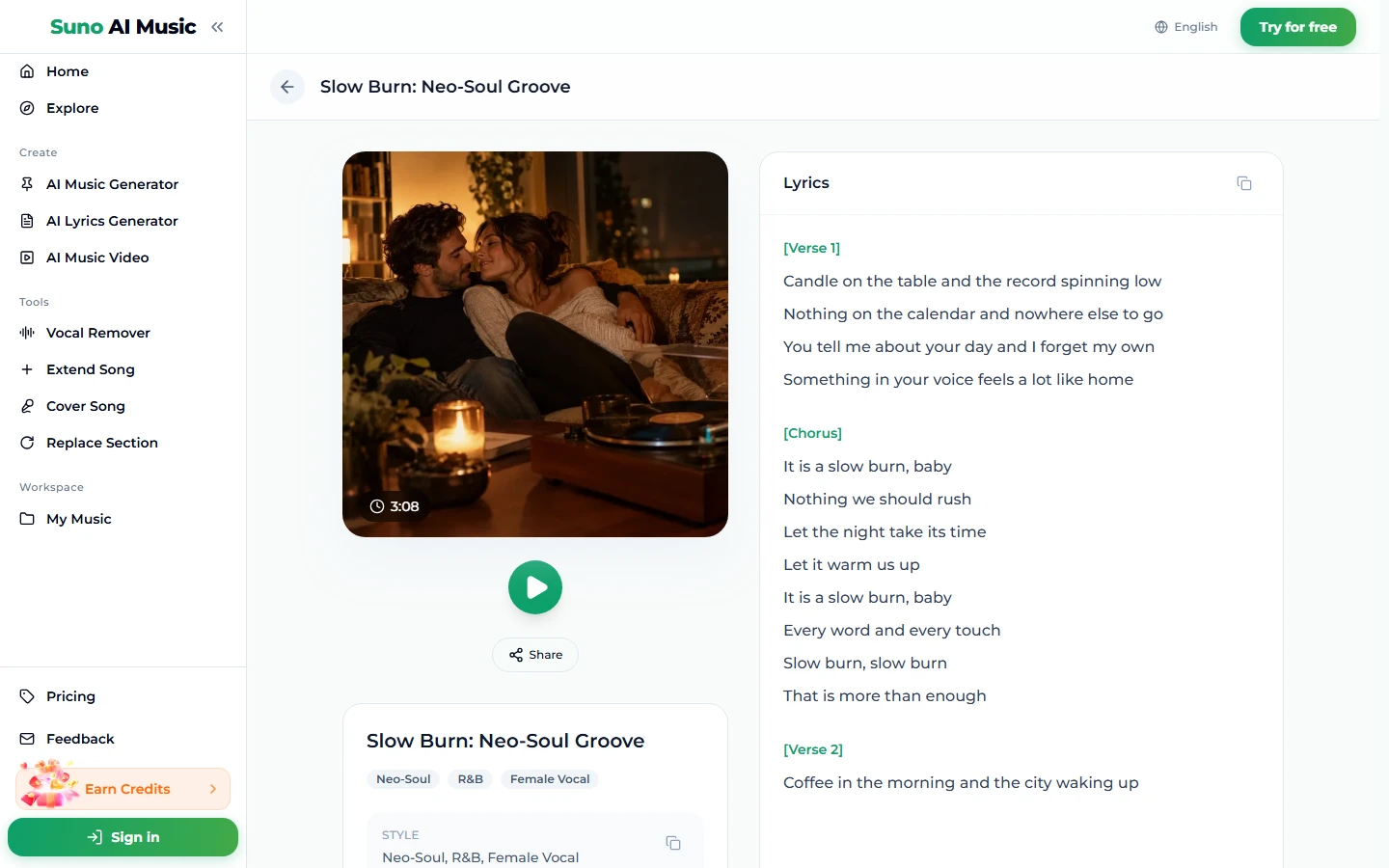Click the Female Vocal tag chip

pyautogui.click(x=550, y=779)
